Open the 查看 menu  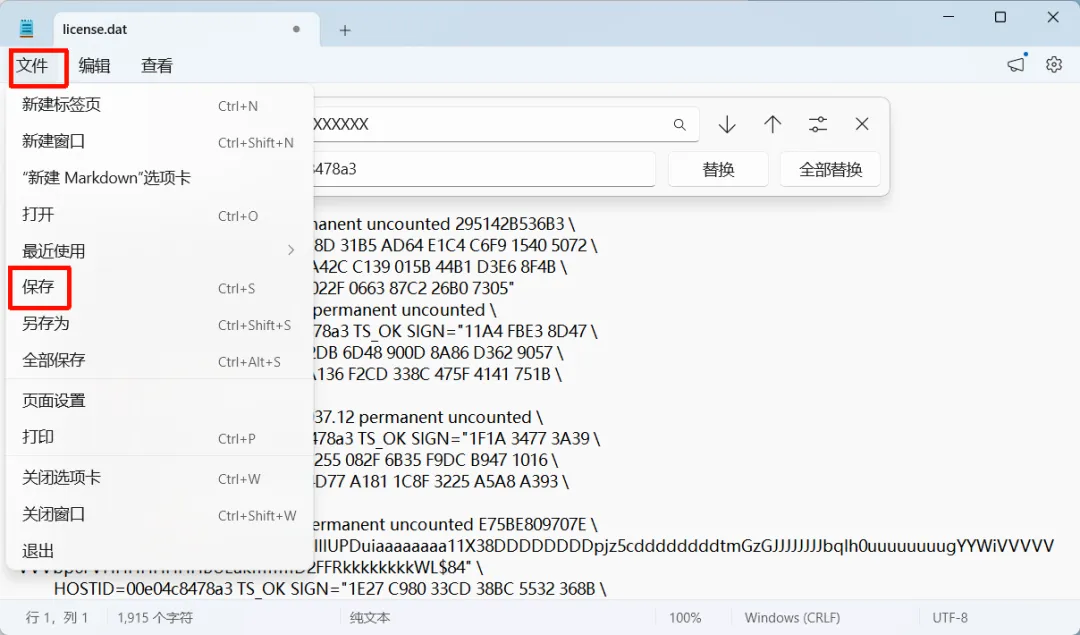pyautogui.click(x=157, y=65)
